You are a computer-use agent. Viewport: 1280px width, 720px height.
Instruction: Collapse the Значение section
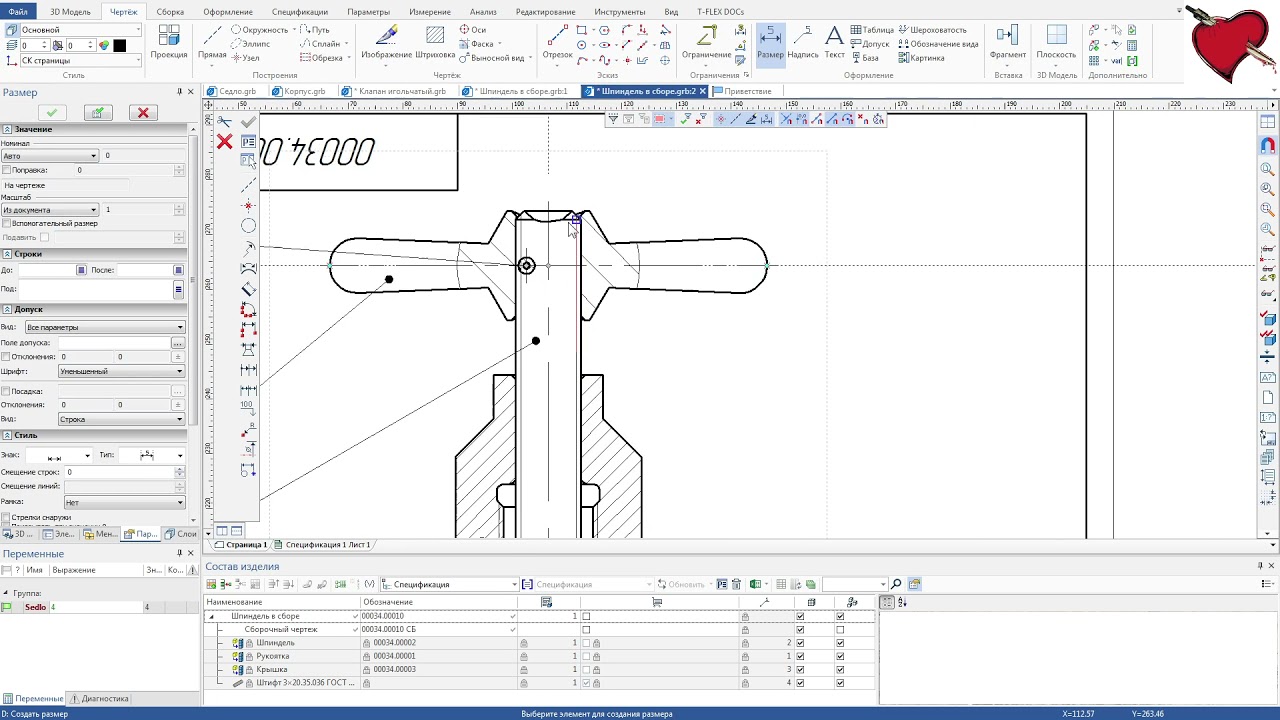pyautogui.click(x=6, y=129)
